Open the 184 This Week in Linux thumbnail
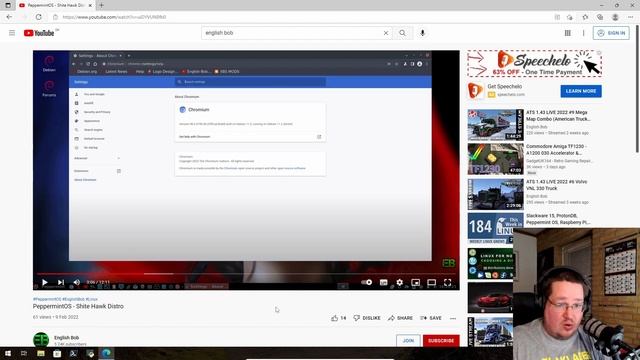Image resolution: width=640 pixels, height=360 pixels. point(491,228)
